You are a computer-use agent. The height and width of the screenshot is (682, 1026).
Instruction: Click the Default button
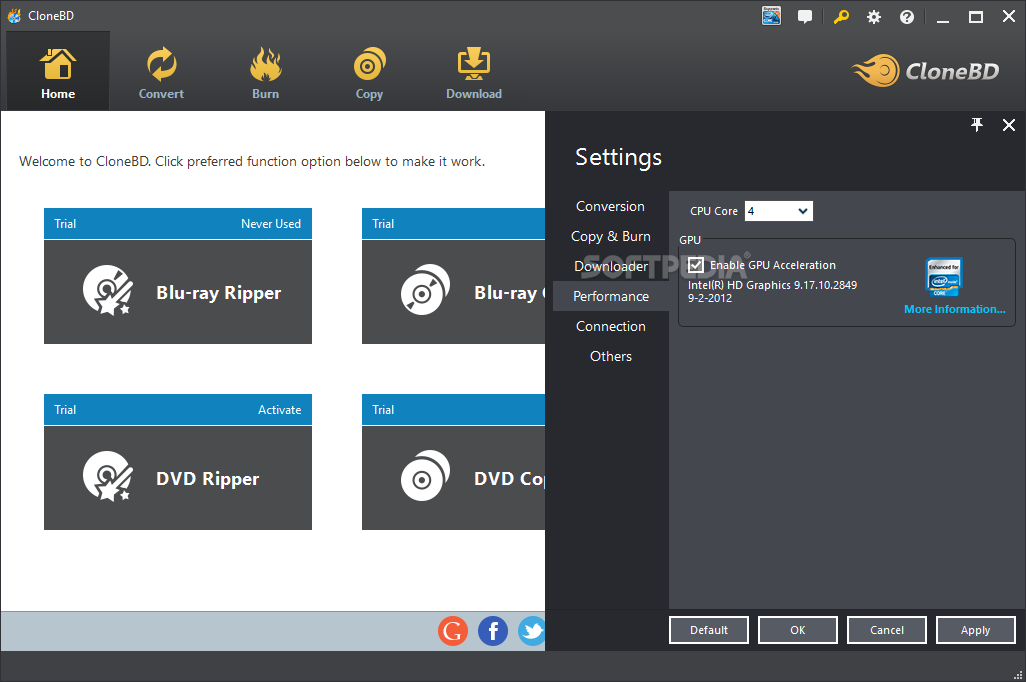(x=709, y=630)
